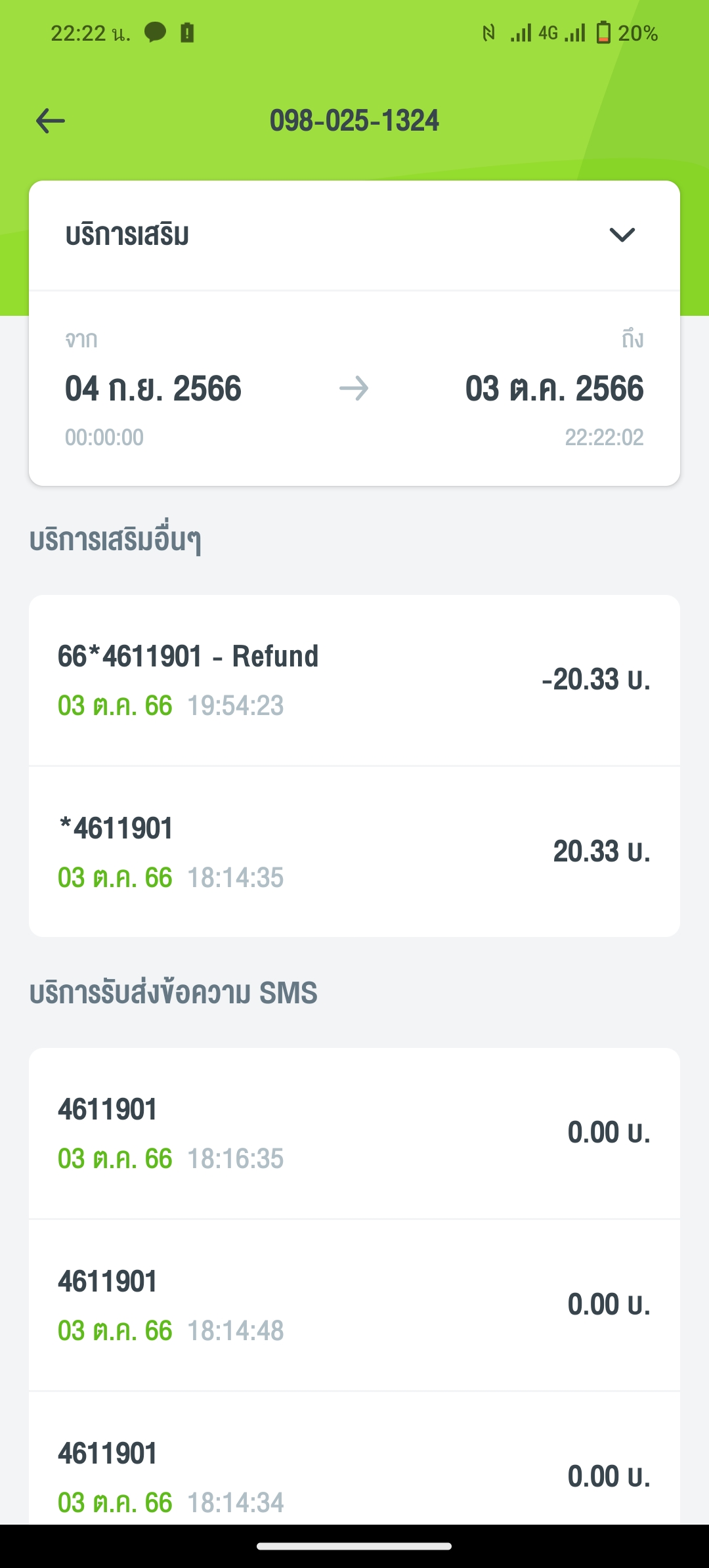Tap the home gesture navigation bar

tap(354, 1546)
